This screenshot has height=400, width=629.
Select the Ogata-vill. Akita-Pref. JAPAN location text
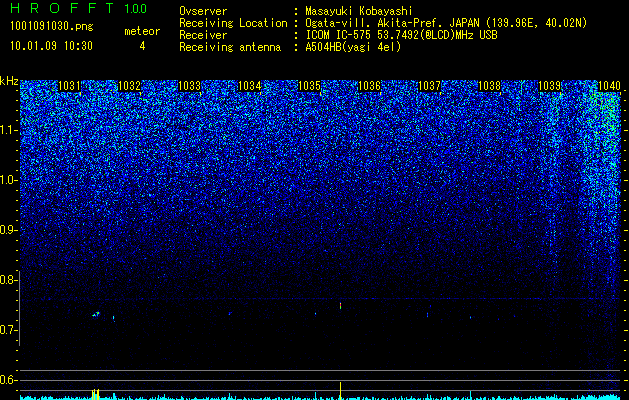(446, 23)
